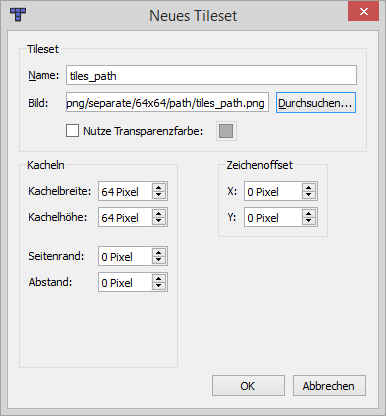The image size is (386, 416).
Task: Decrease Kachelhöhe with the down arrow
Action: [x=159, y=221]
